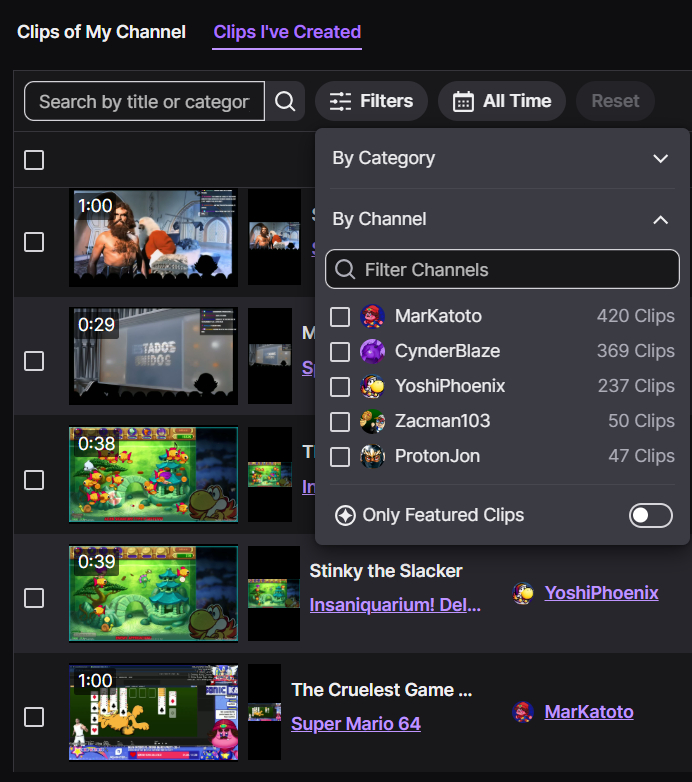Click MarKatoto avatar in channel filter list
The height and width of the screenshot is (782, 692).
[x=372, y=317]
